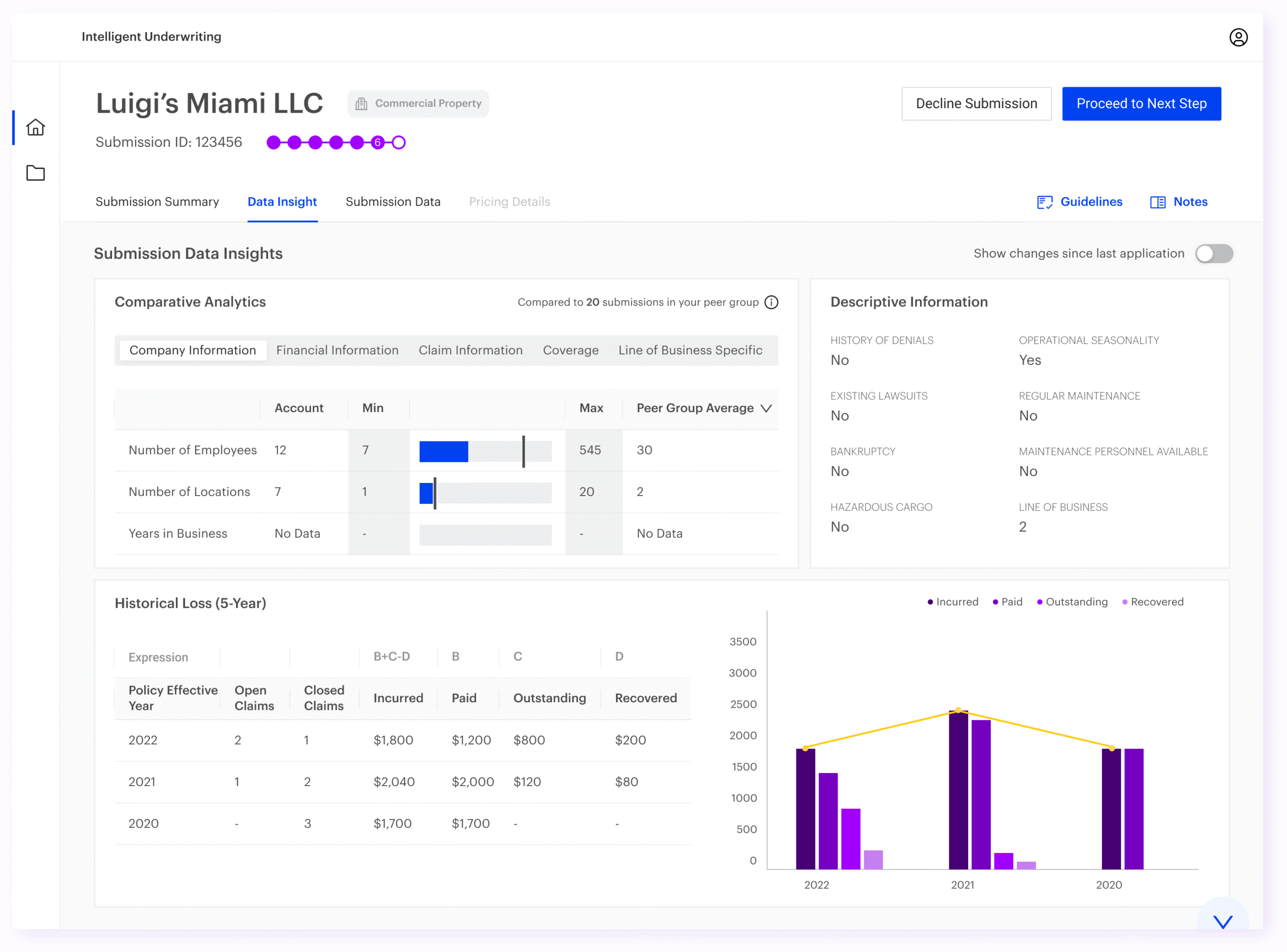Image resolution: width=1287 pixels, height=952 pixels.
Task: Open the folder icon in the sidebar
Action: [x=36, y=173]
